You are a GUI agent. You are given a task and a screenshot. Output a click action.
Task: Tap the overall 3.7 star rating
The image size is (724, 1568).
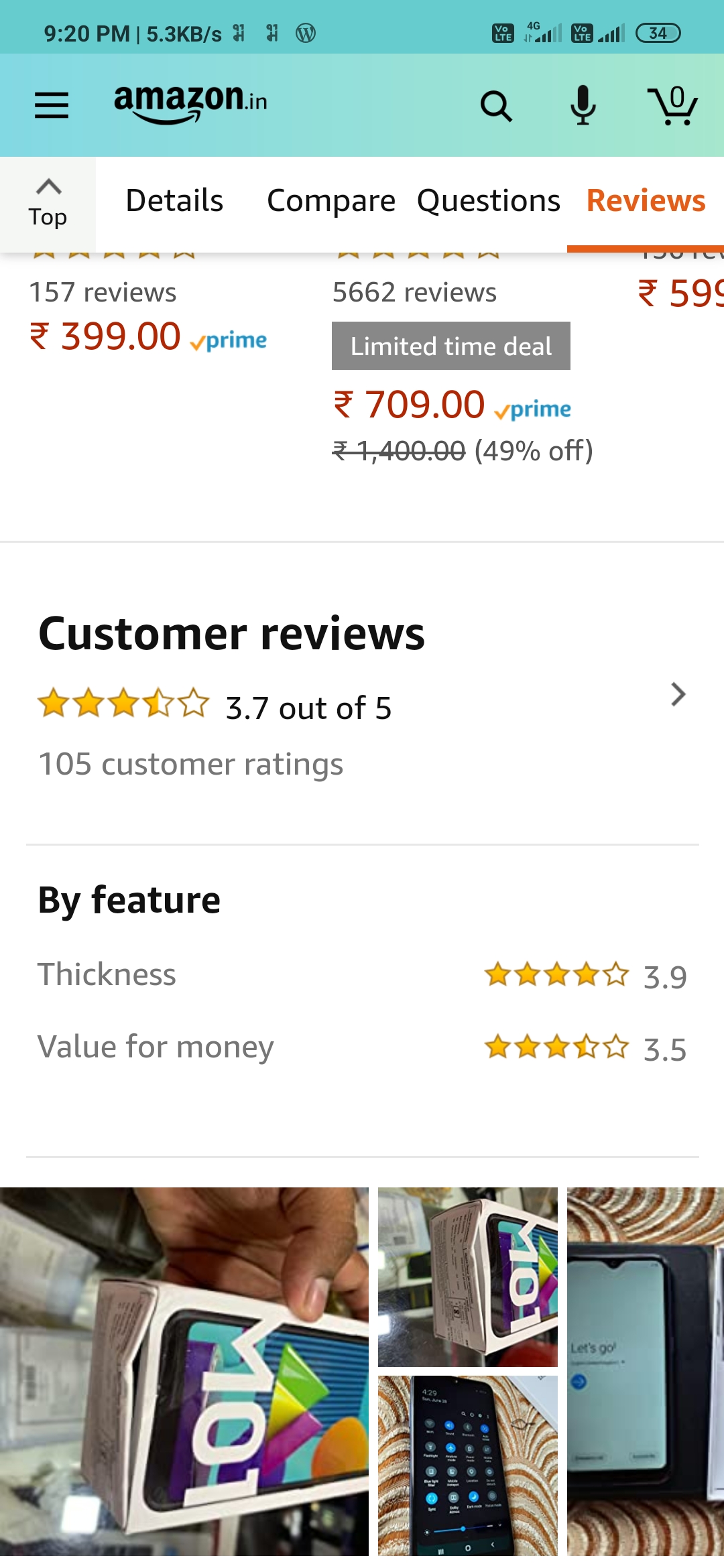pos(123,704)
